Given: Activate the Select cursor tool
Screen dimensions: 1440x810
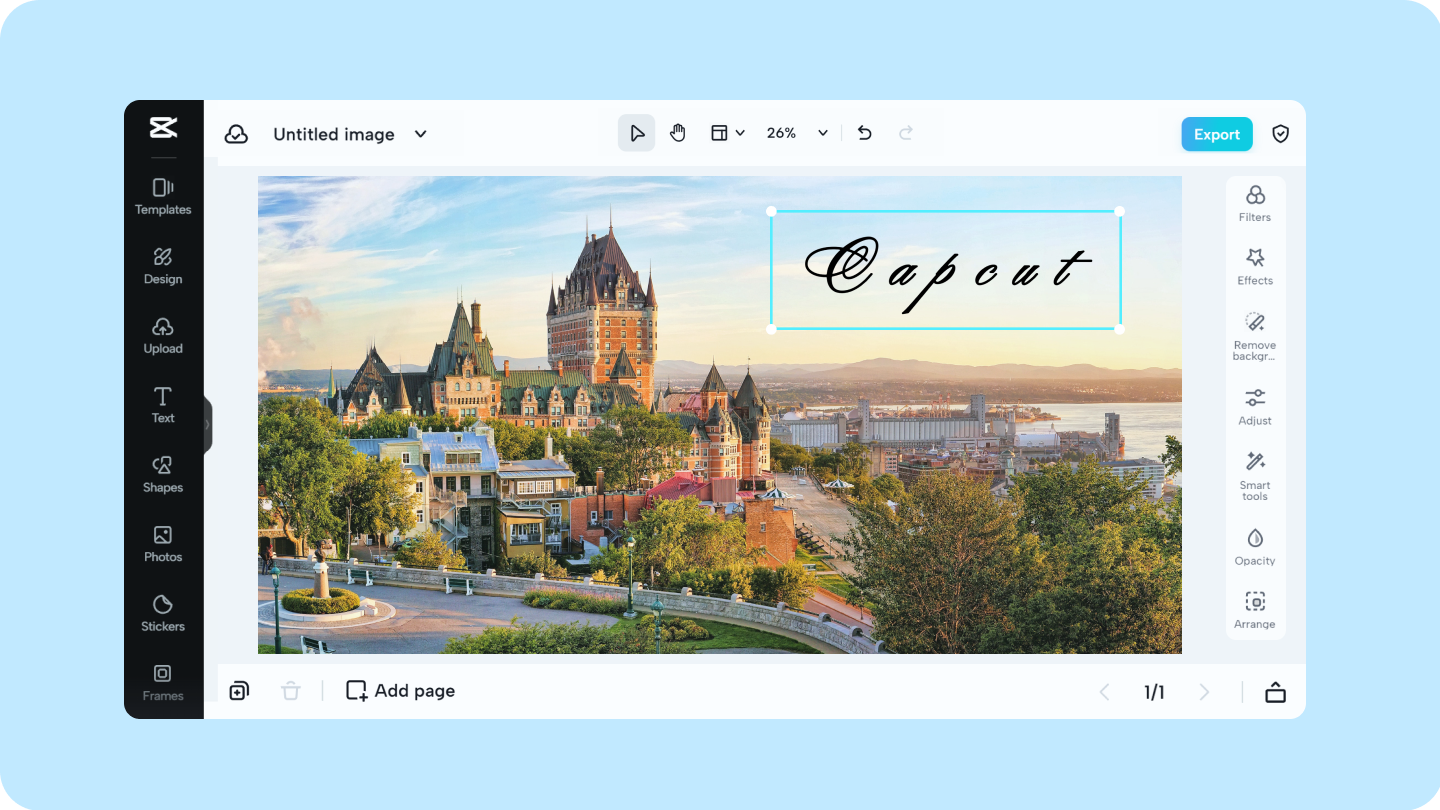Looking at the screenshot, I should point(637,132).
